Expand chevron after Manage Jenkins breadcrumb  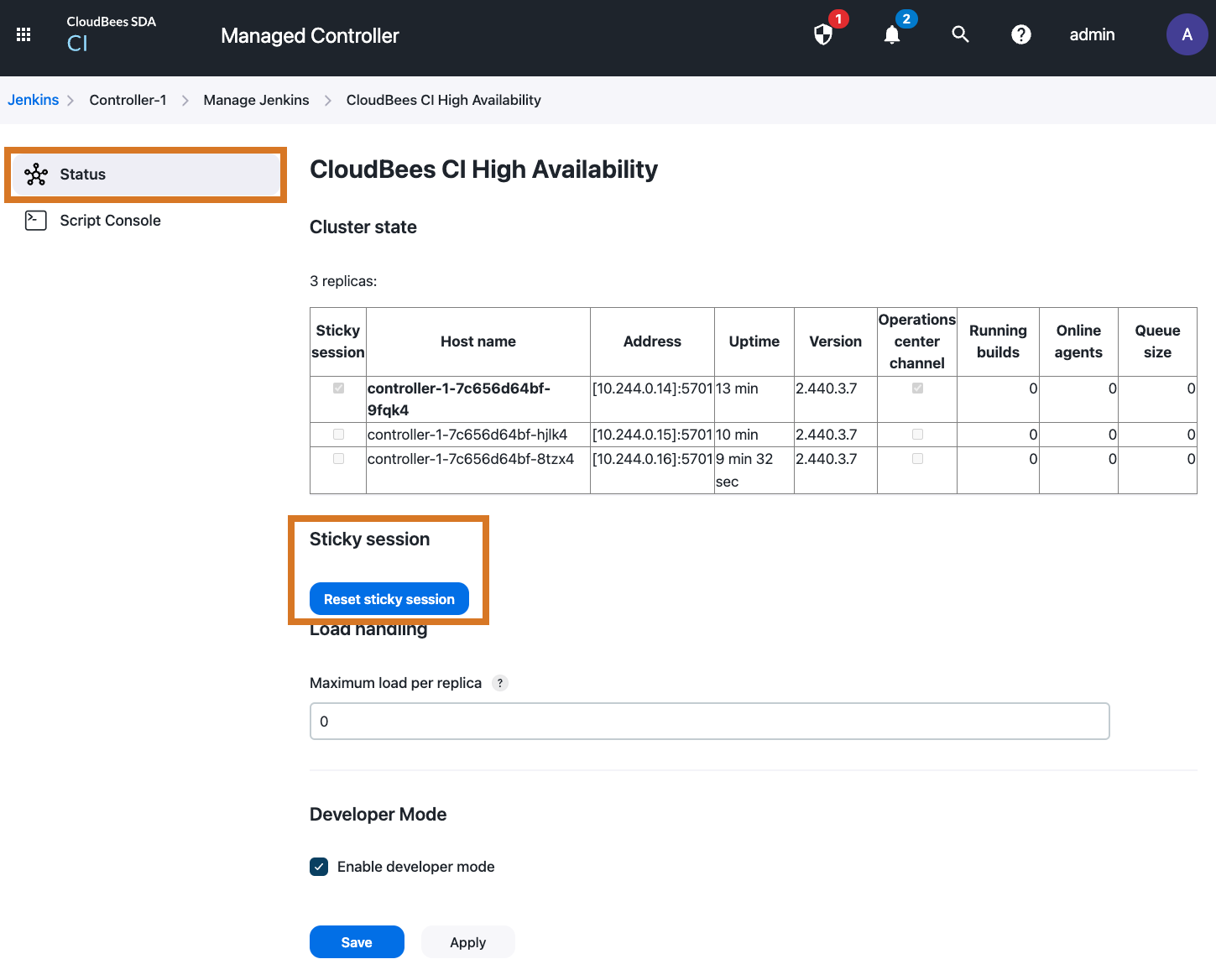click(x=328, y=101)
